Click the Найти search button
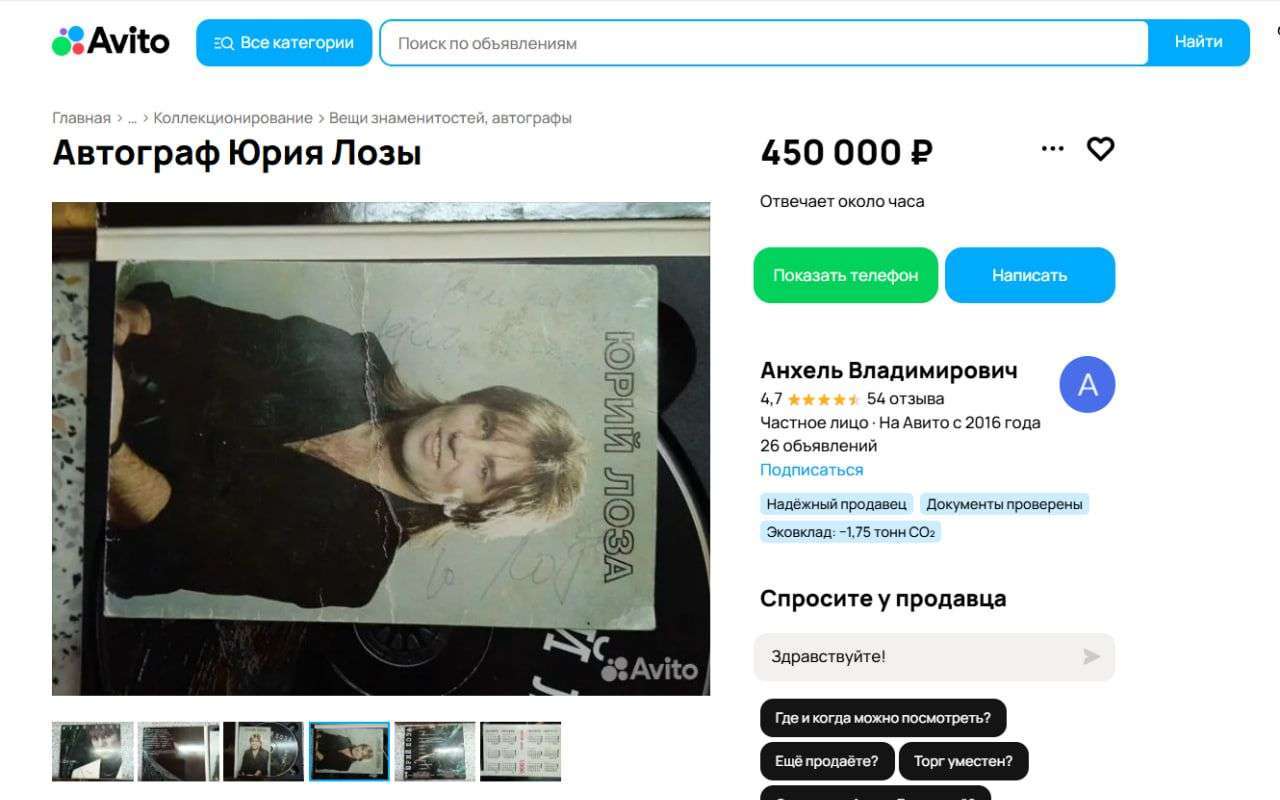This screenshot has width=1280, height=800. [x=1198, y=43]
